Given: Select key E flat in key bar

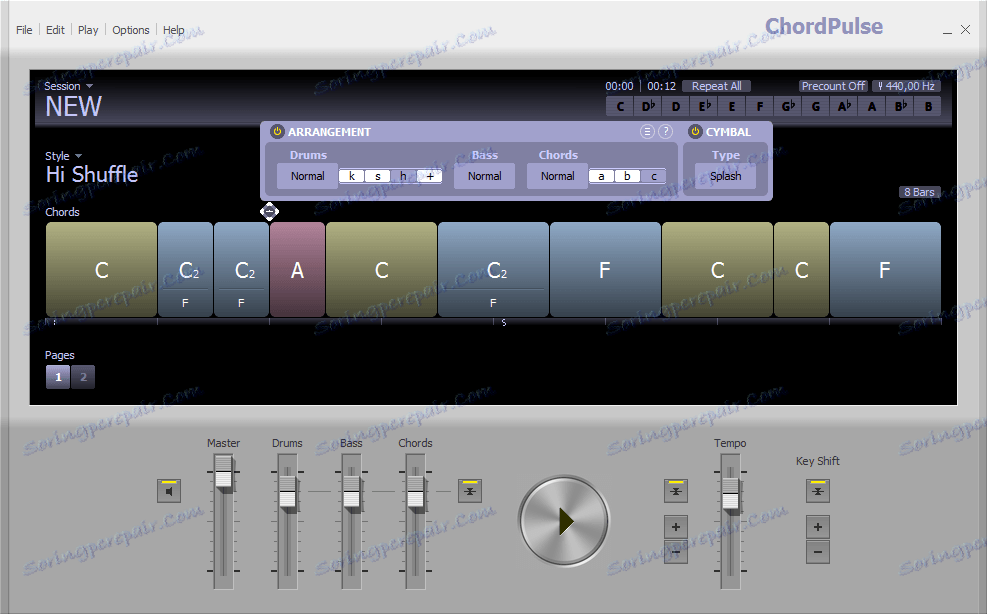Looking at the screenshot, I should click(x=704, y=106).
